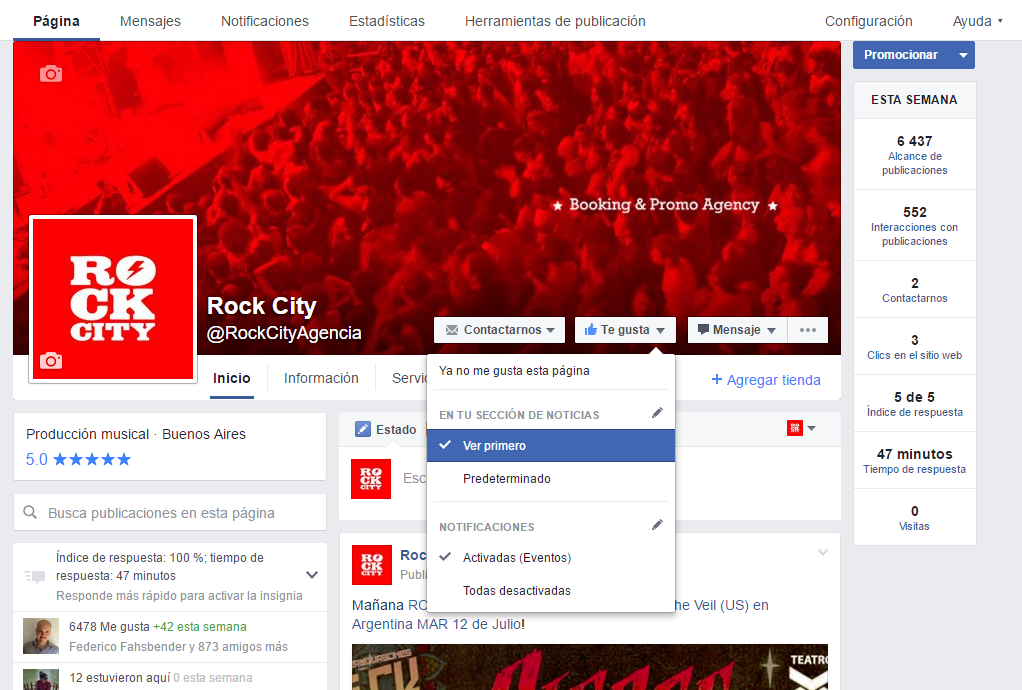Screen dimensions: 1022x690
Task: Click Producción musical category text
Action: [87, 434]
